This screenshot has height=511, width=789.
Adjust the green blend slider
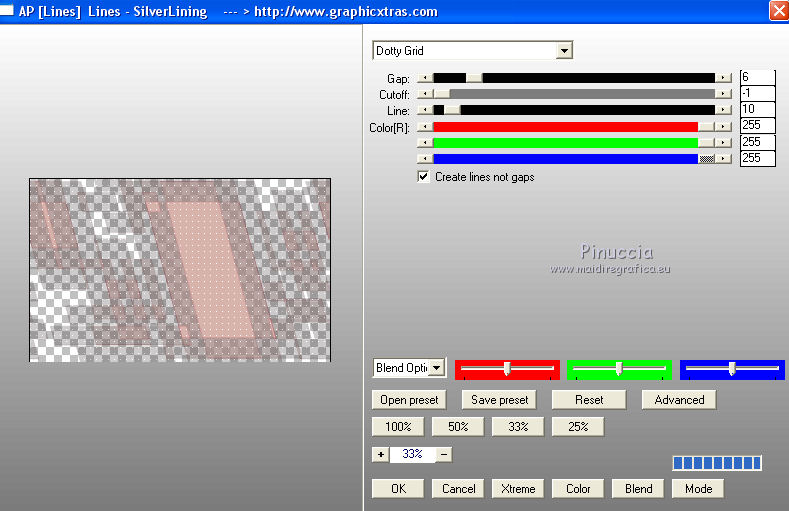click(619, 369)
